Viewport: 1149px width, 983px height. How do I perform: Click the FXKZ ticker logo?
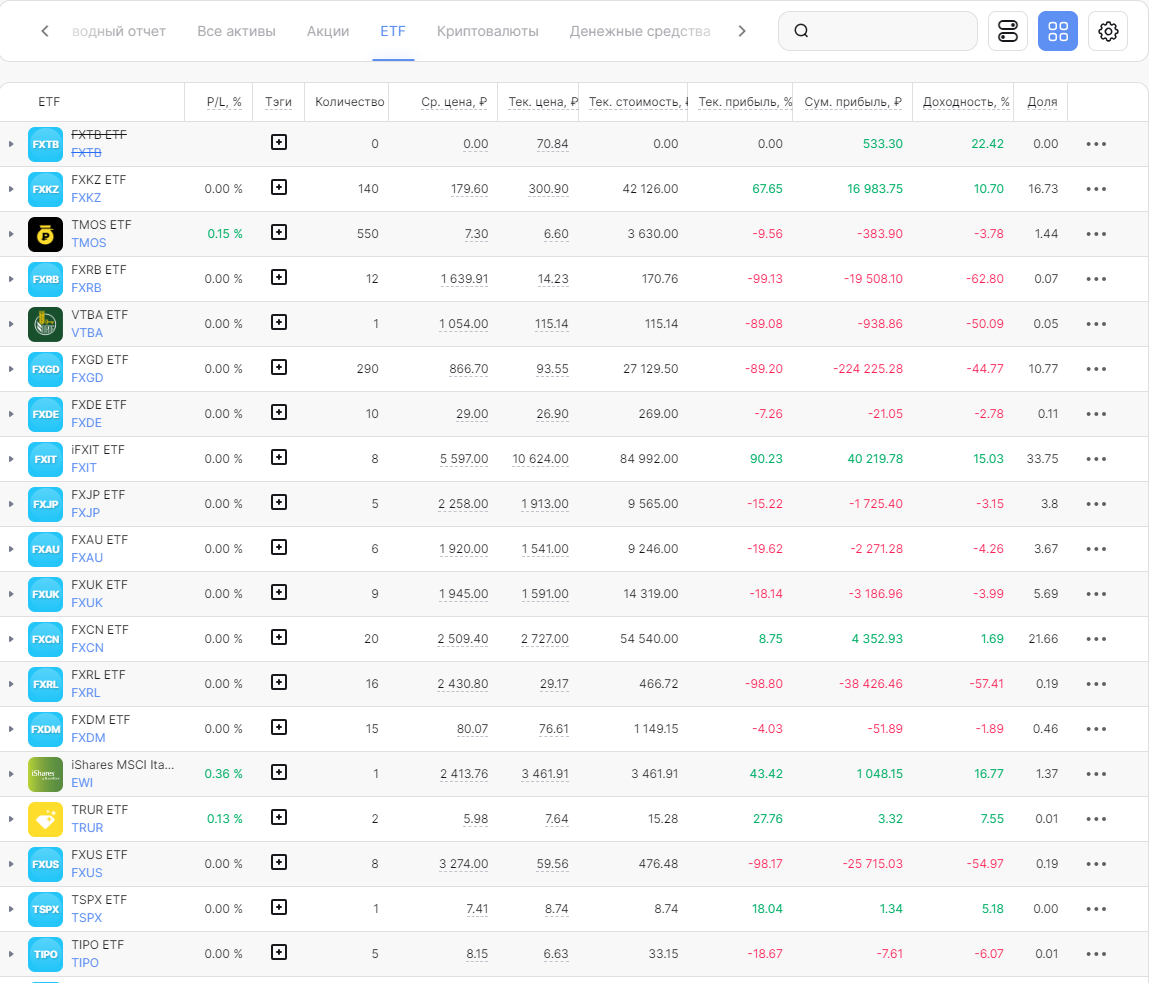[45, 189]
